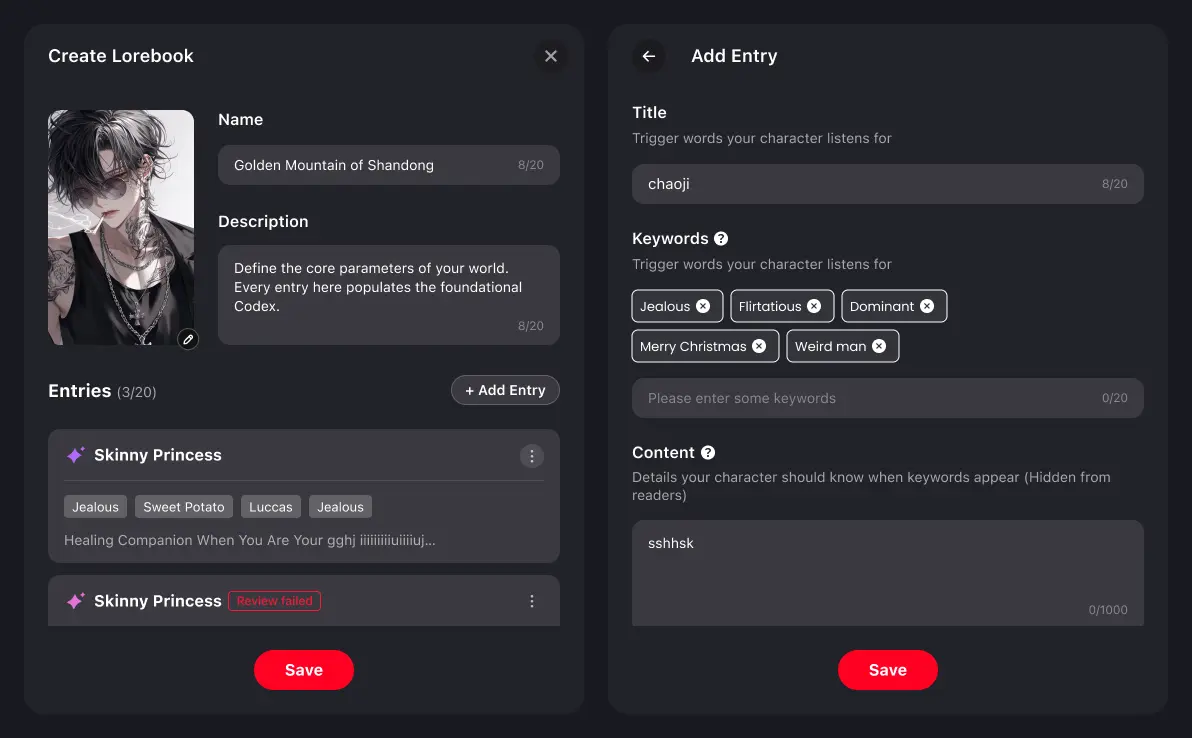Remove the Flirtatious keyword tag
Image resolution: width=1192 pixels, height=738 pixels.
pyautogui.click(x=814, y=306)
